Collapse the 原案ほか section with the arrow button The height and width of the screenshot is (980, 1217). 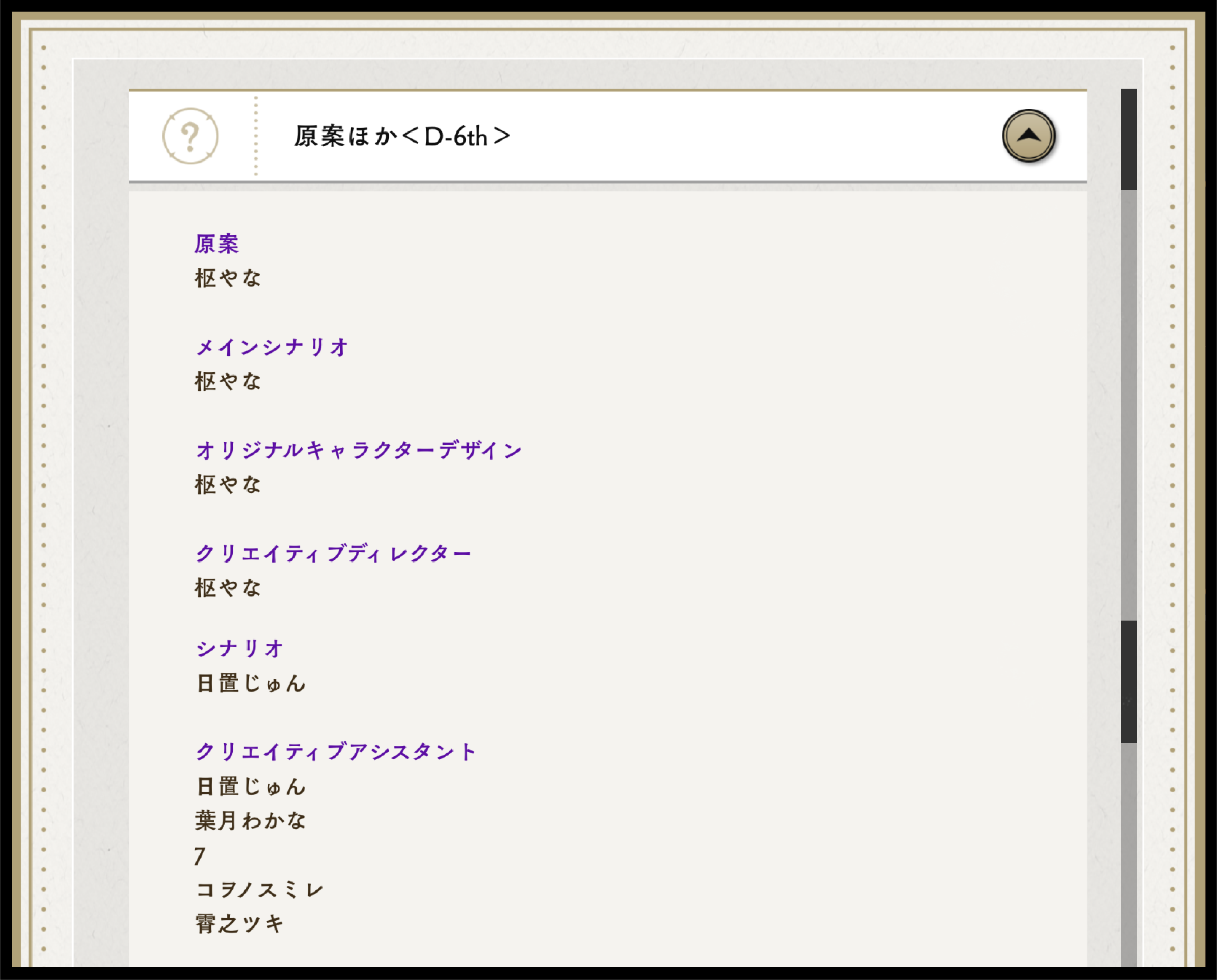(1028, 136)
